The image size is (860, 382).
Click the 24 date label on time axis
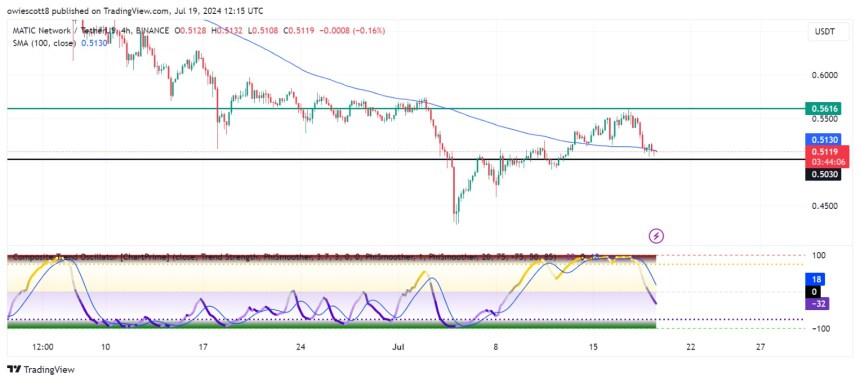(x=300, y=347)
